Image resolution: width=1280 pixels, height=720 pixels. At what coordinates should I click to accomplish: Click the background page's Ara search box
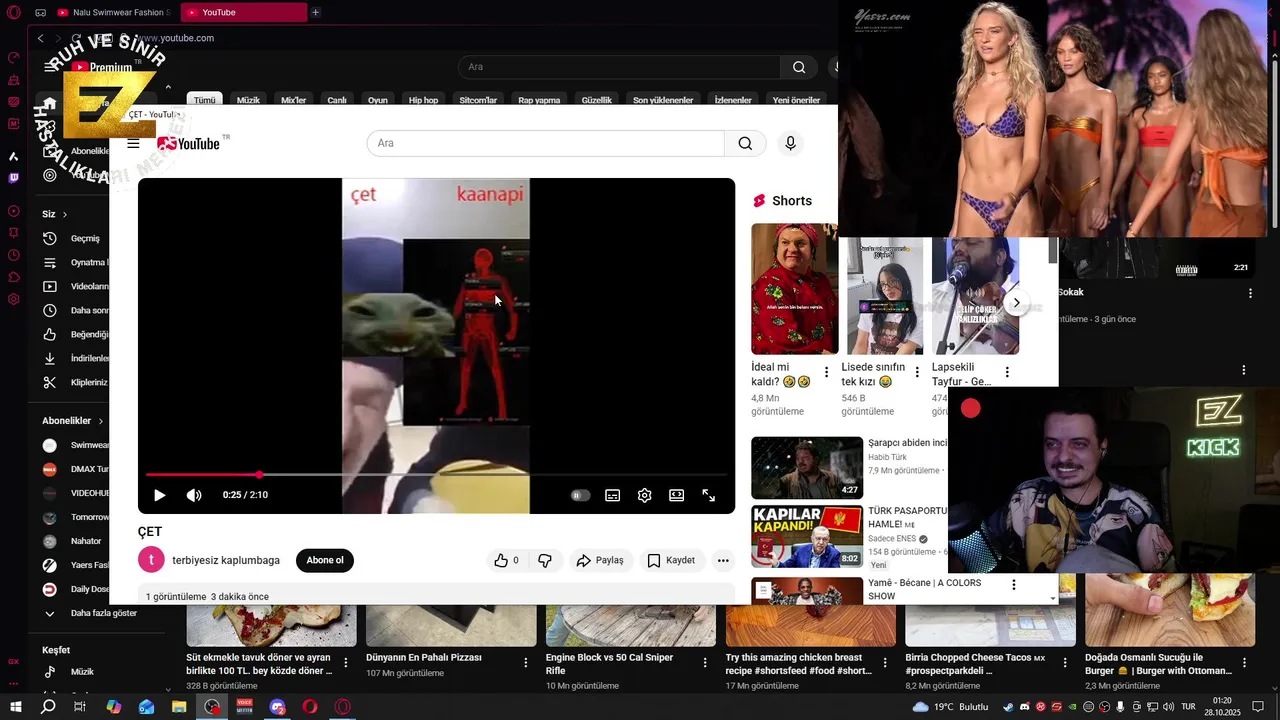click(x=619, y=67)
